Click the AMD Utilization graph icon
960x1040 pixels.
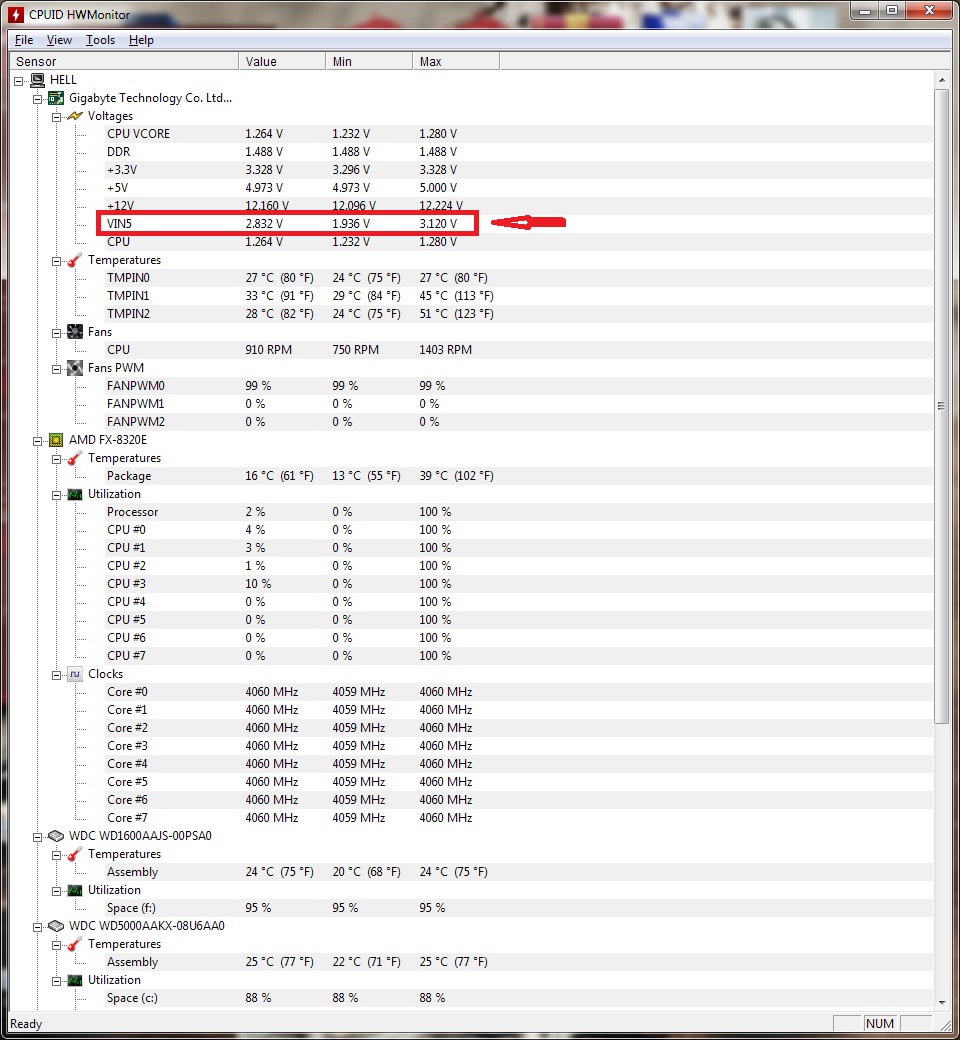75,494
